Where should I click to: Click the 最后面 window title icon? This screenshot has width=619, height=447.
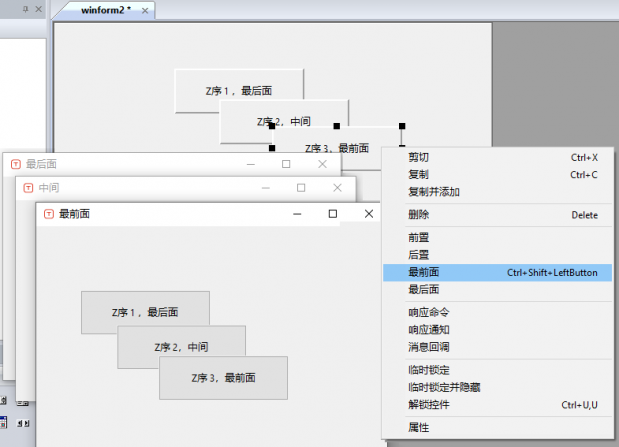pyautogui.click(x=16, y=164)
